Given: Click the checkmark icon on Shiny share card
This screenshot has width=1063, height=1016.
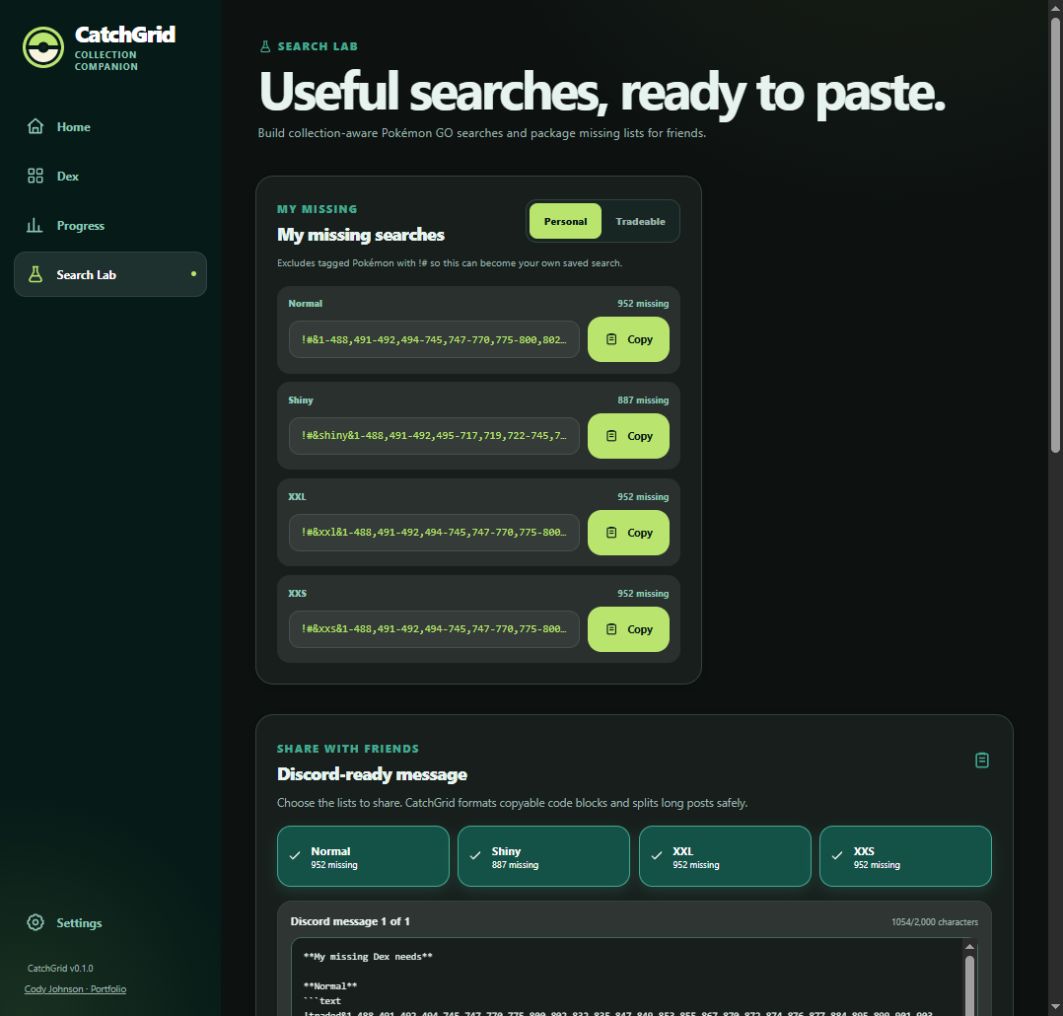Looking at the screenshot, I should click(476, 856).
